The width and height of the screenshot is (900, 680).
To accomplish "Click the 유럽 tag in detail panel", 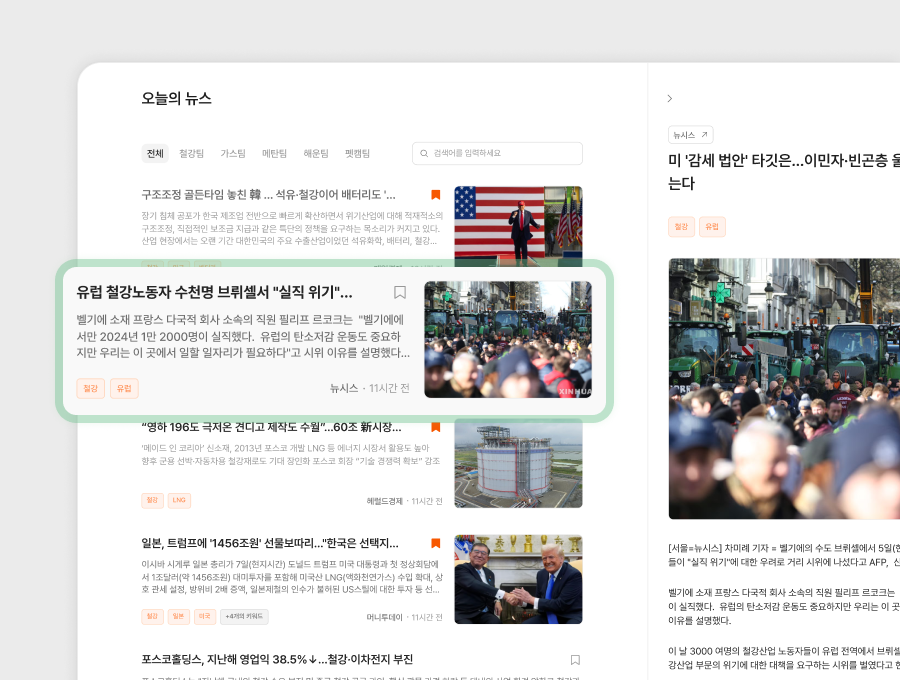I will pyautogui.click(x=712, y=227).
